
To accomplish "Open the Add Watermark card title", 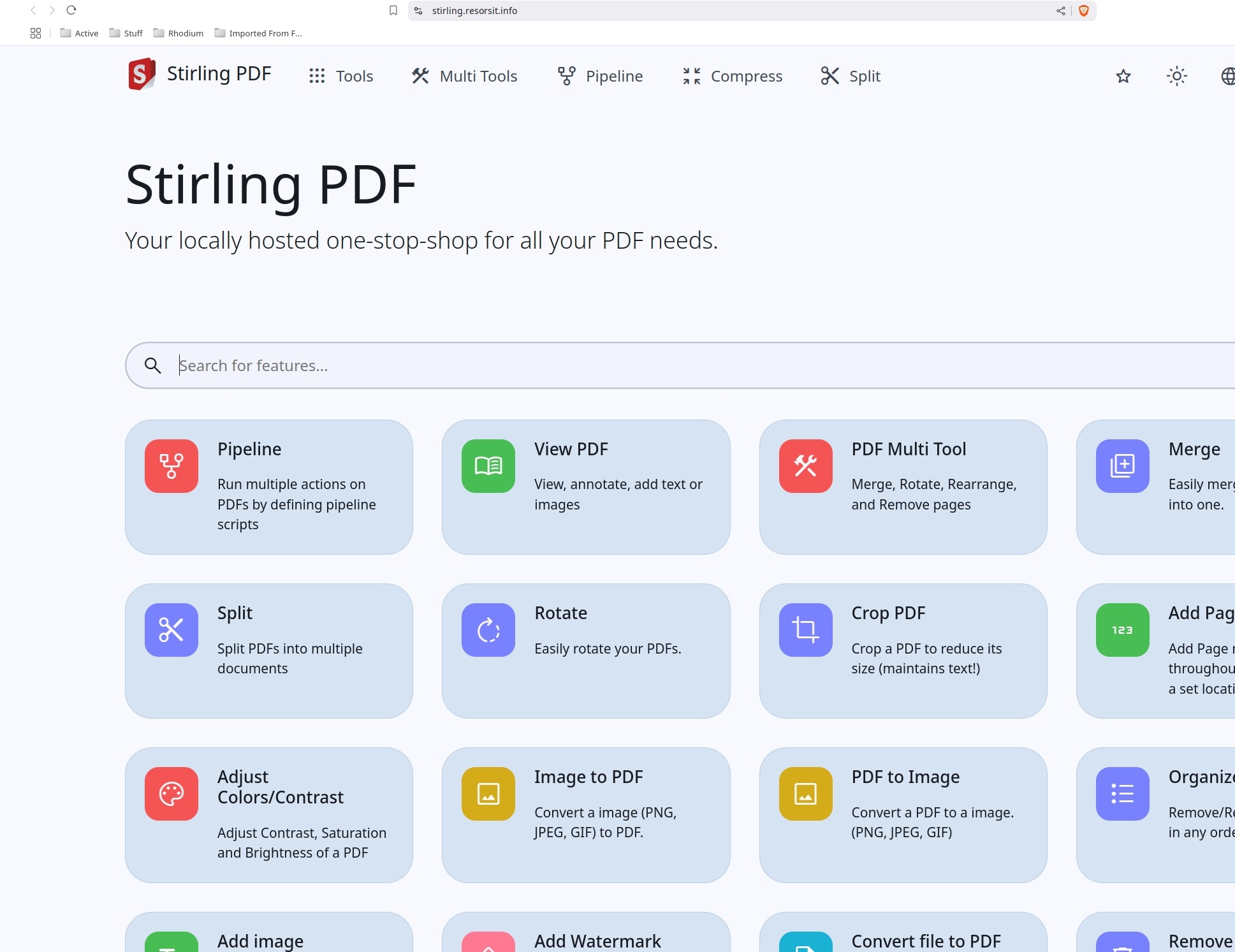I will [597, 941].
